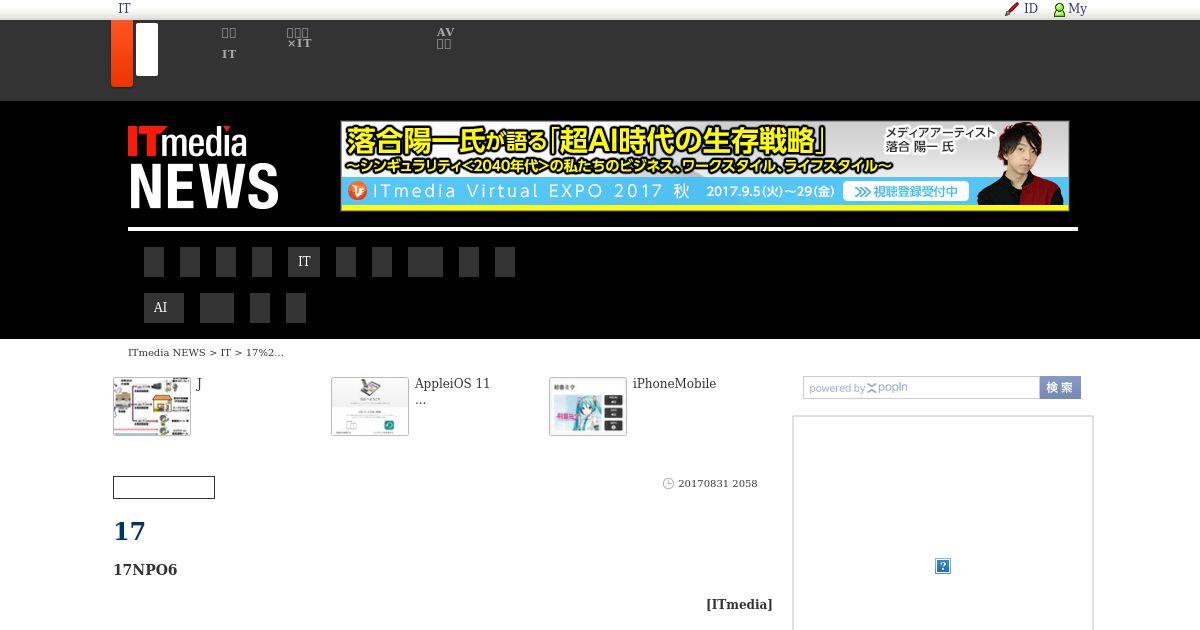
Task: Click the orange and white site logo
Action: (x=134, y=53)
